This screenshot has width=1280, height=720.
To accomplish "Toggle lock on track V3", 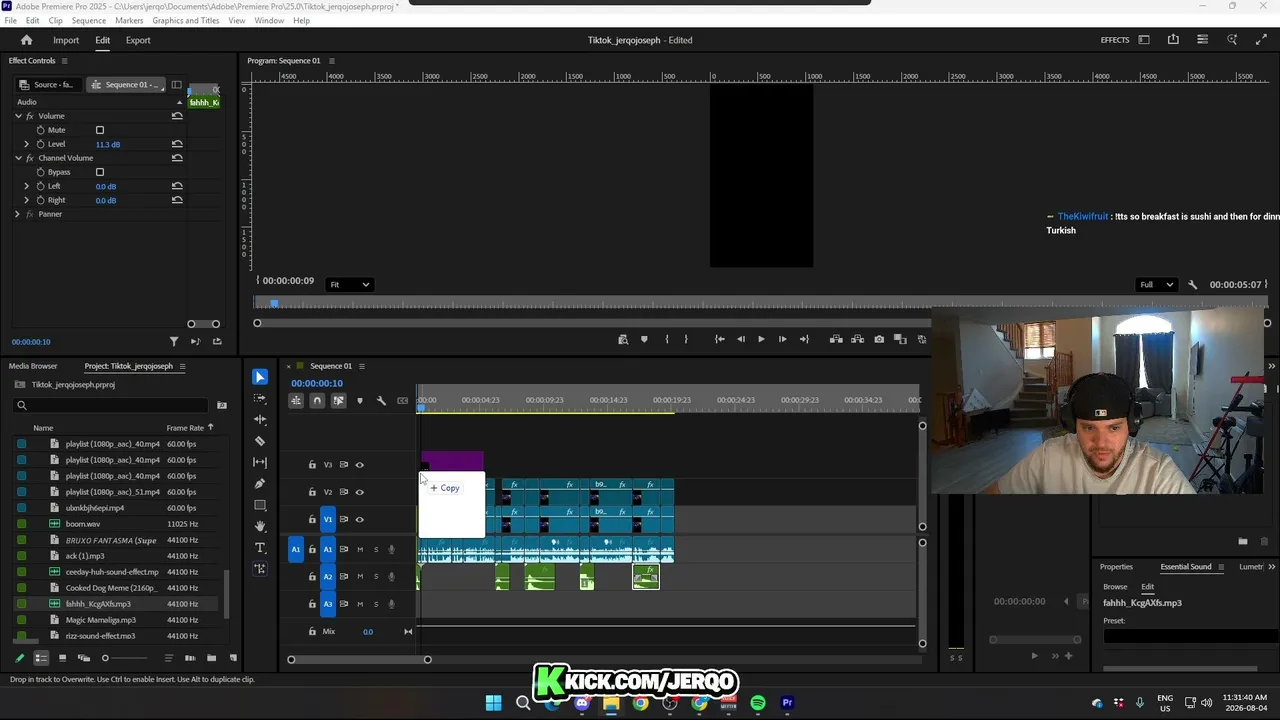I will [312, 464].
